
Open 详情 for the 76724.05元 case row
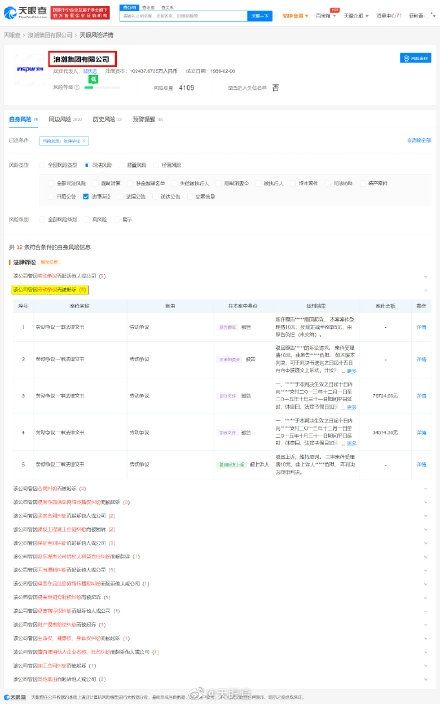tap(421, 396)
